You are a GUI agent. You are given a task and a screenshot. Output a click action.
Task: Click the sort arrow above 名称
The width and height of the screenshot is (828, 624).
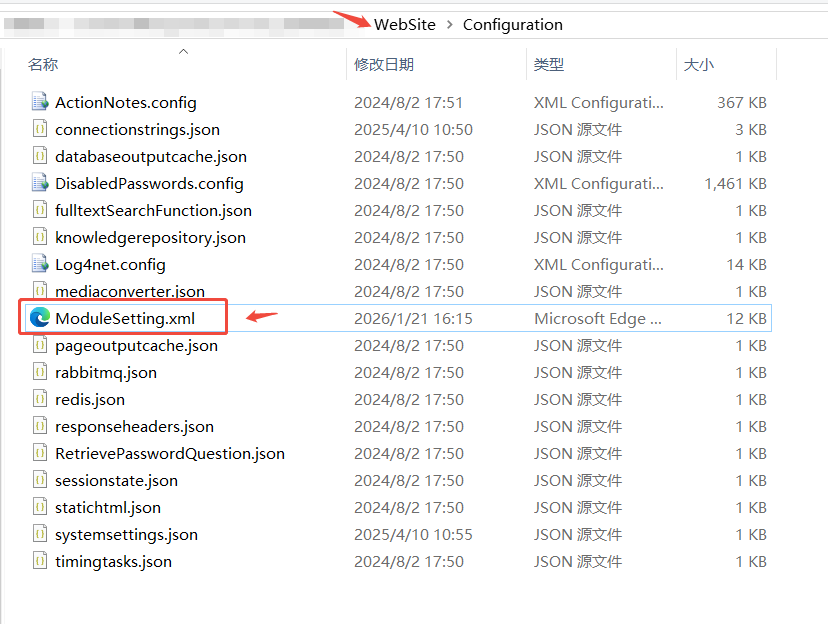click(x=183, y=51)
